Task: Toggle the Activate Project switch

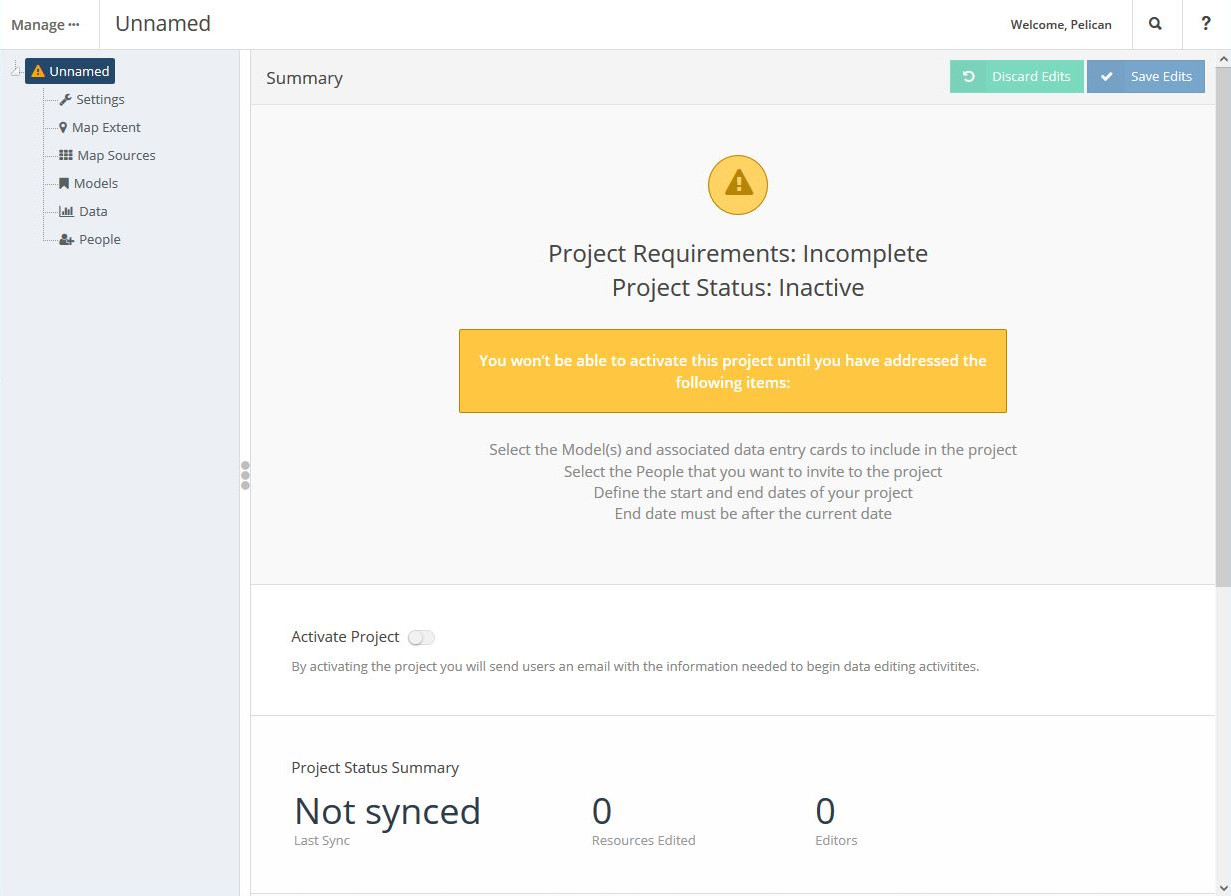Action: 421,637
